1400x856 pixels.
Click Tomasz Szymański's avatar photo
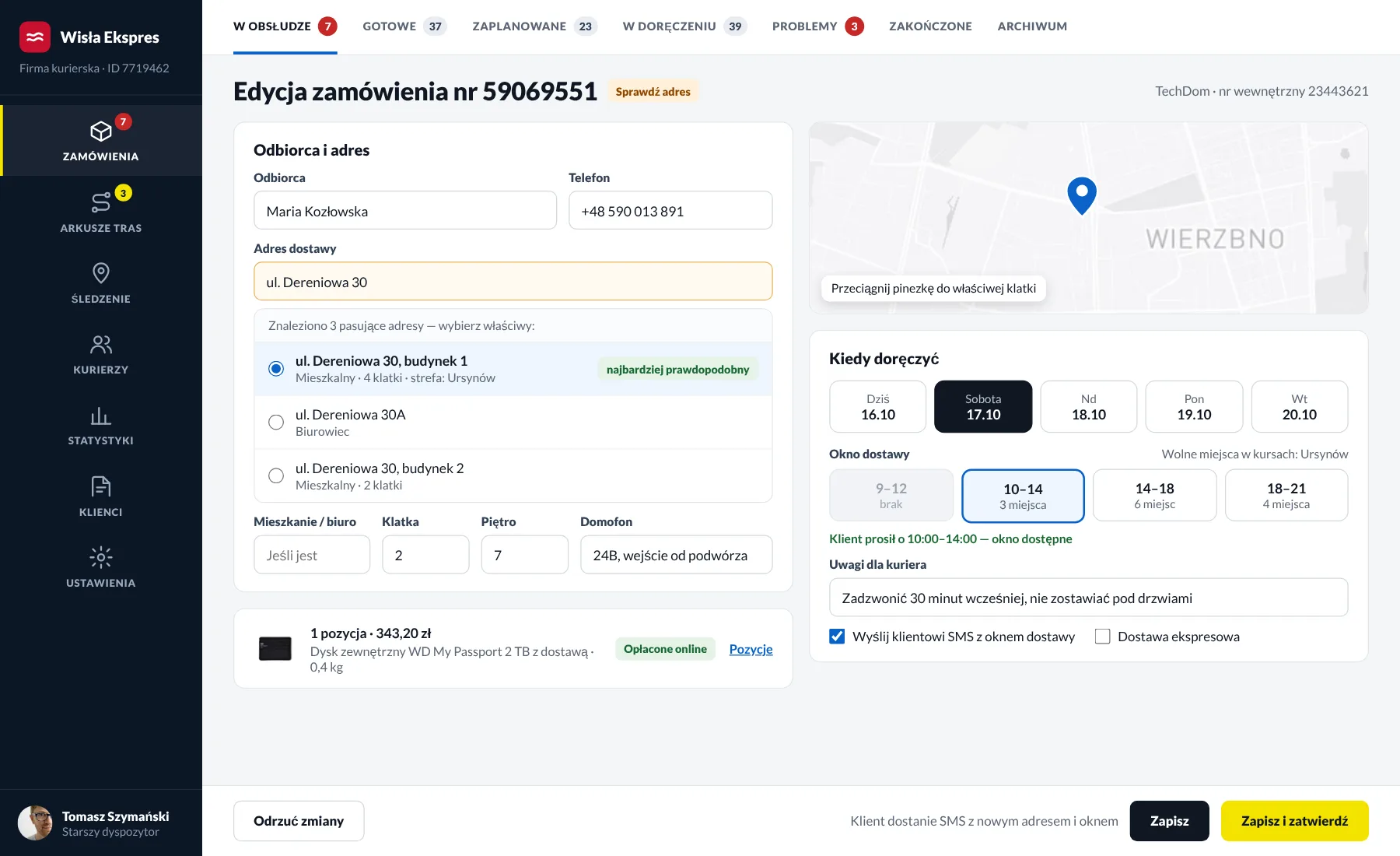coord(35,823)
